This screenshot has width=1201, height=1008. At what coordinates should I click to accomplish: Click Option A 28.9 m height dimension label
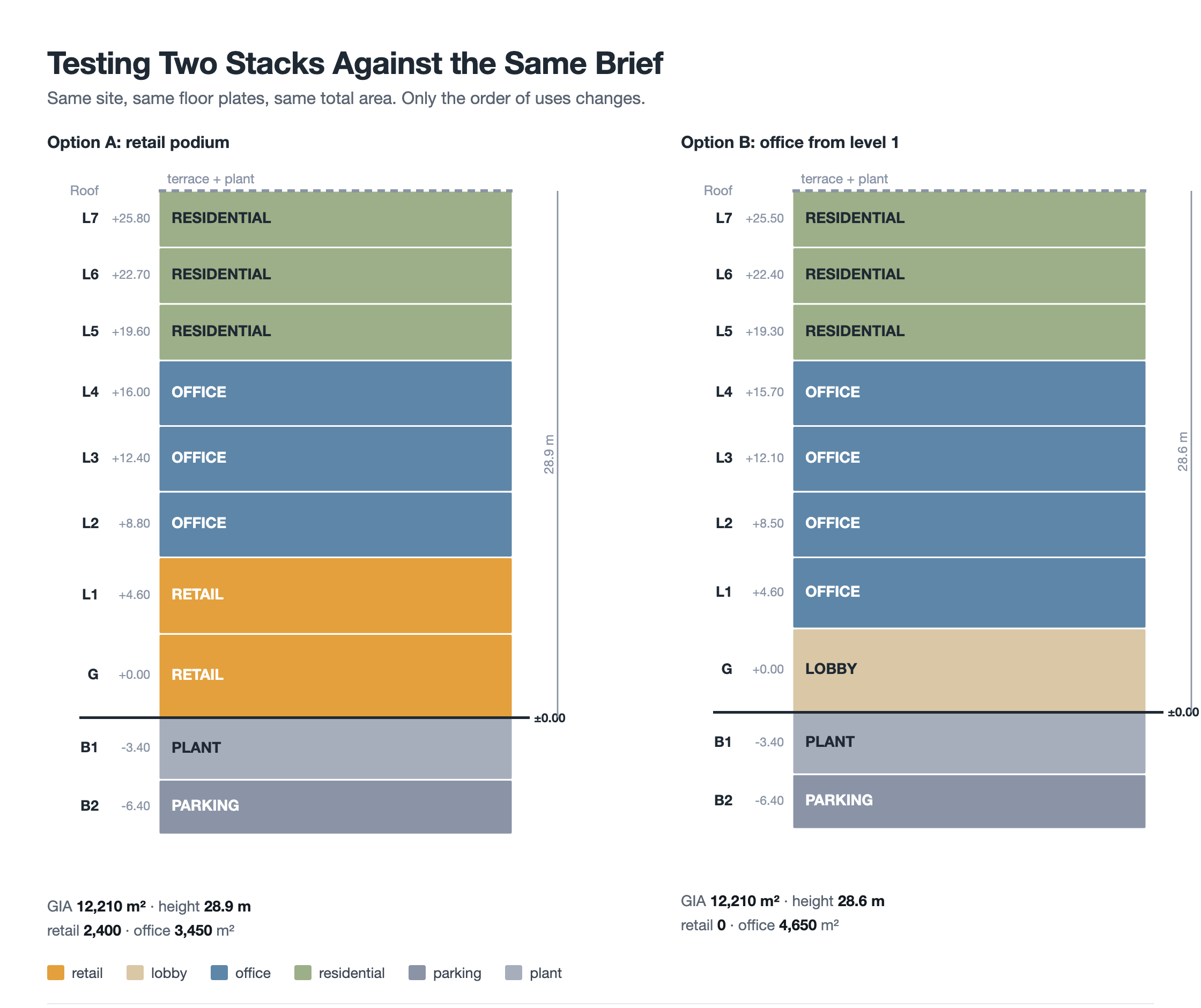click(548, 454)
